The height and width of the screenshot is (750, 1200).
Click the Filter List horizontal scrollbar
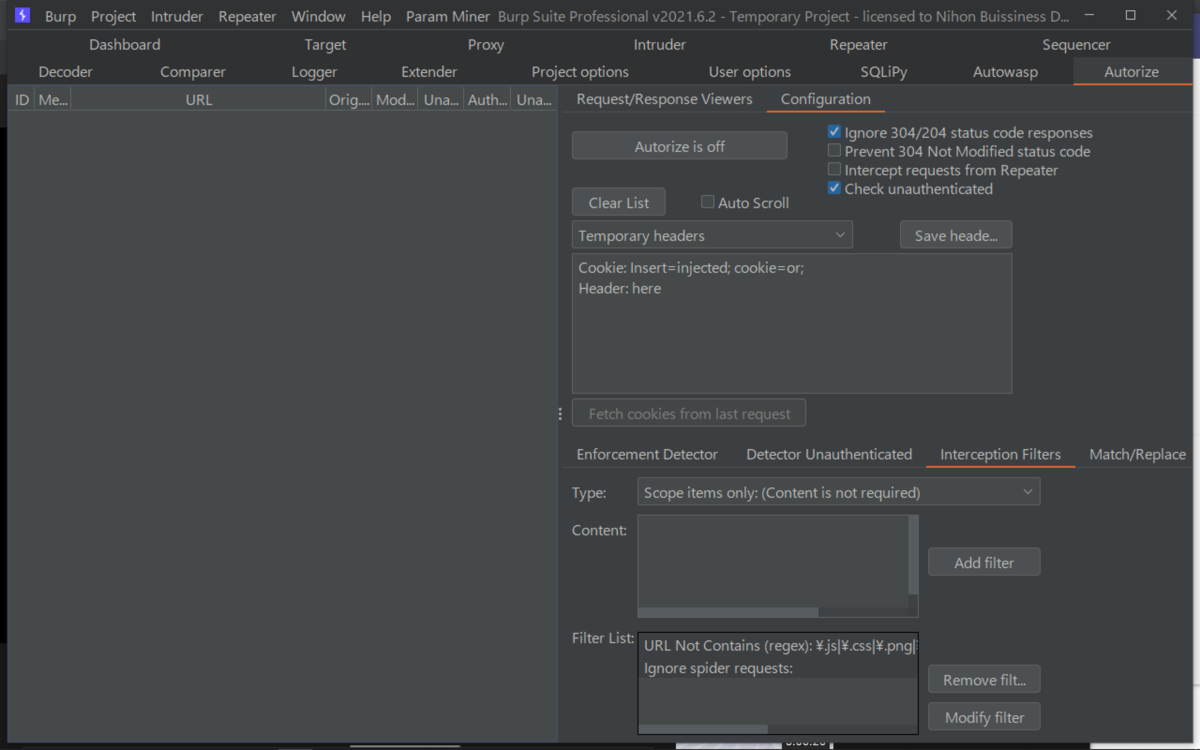tap(704, 729)
